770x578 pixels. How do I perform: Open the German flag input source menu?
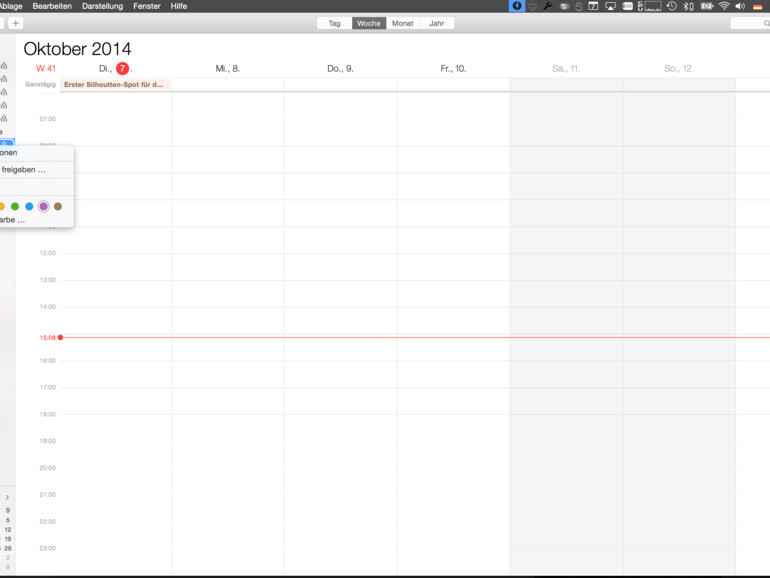pyautogui.click(x=757, y=6)
